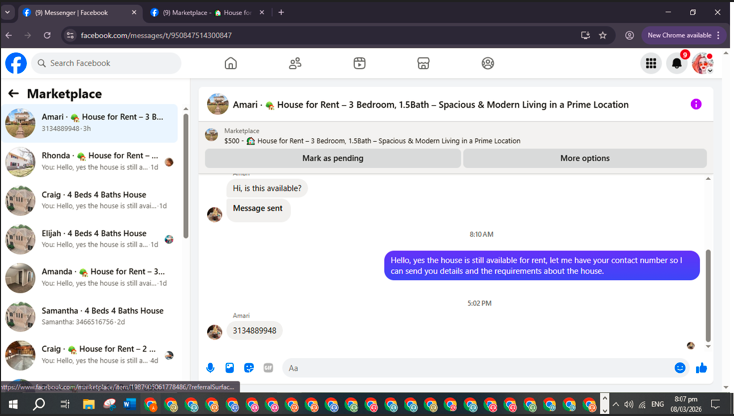
Task: Open Microsoft Word from taskbar
Action: pos(130,404)
